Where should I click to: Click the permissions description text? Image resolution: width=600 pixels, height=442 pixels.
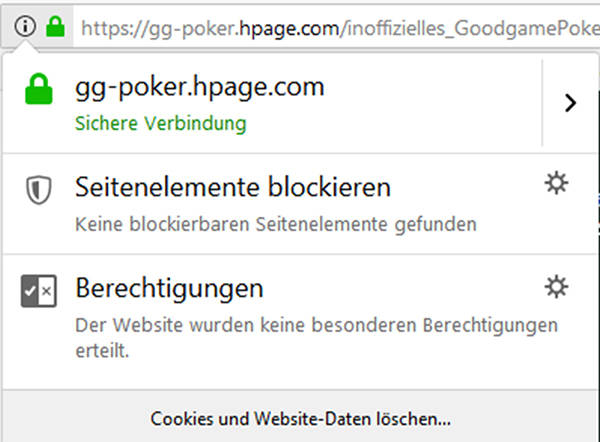[316, 338]
